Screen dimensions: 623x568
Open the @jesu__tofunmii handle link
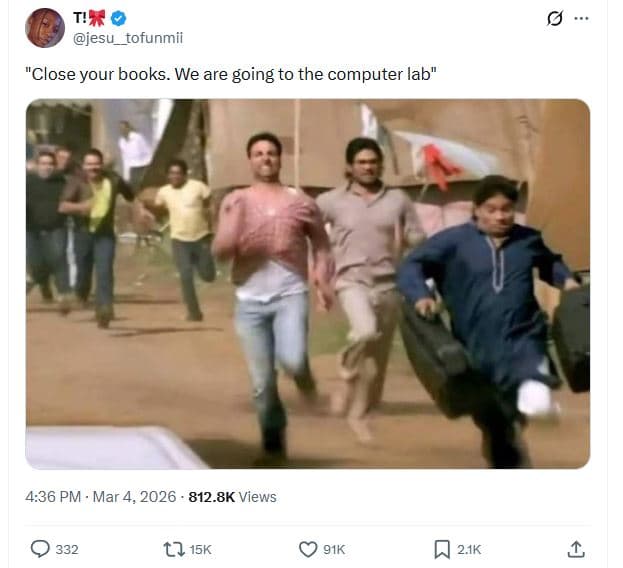[x=128, y=38]
